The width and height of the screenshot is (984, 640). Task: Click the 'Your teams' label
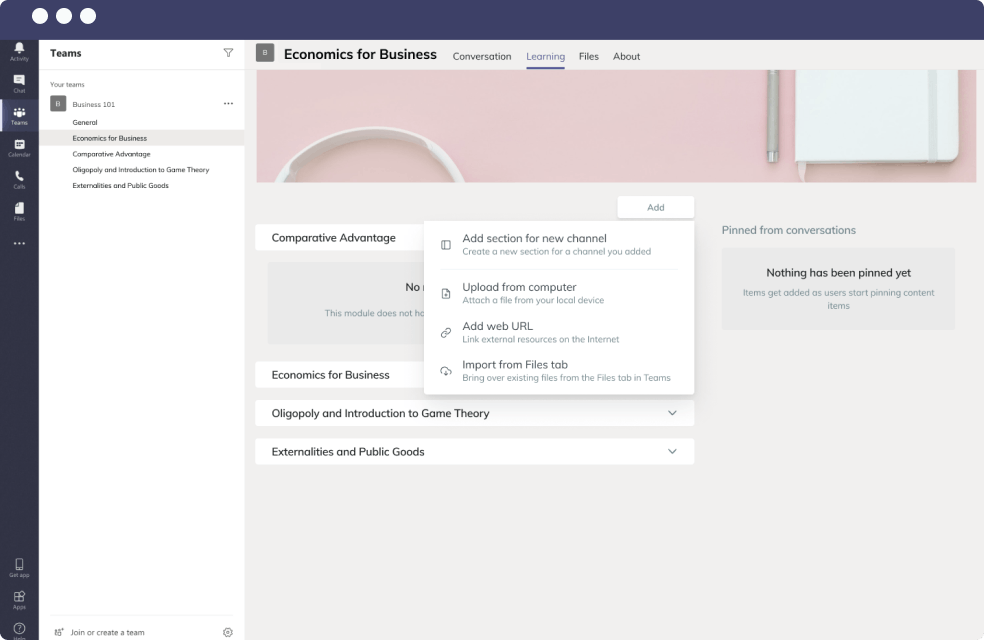pos(67,84)
